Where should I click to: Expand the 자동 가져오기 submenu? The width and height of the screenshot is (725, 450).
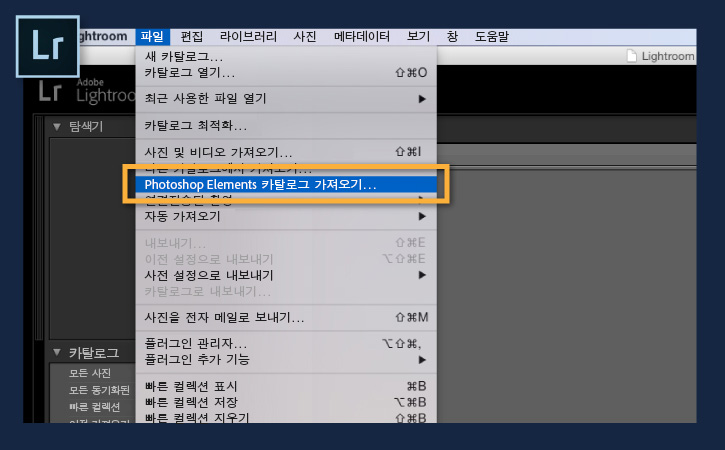coord(286,216)
